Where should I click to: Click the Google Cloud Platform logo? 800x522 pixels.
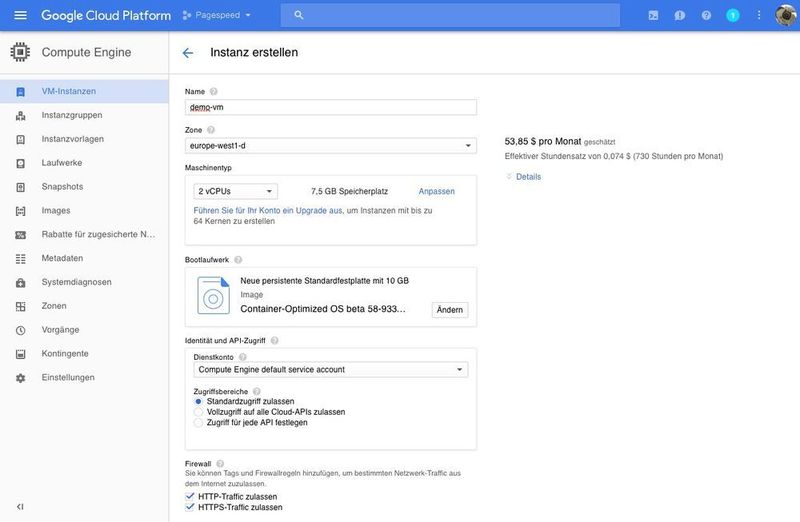[106, 15]
